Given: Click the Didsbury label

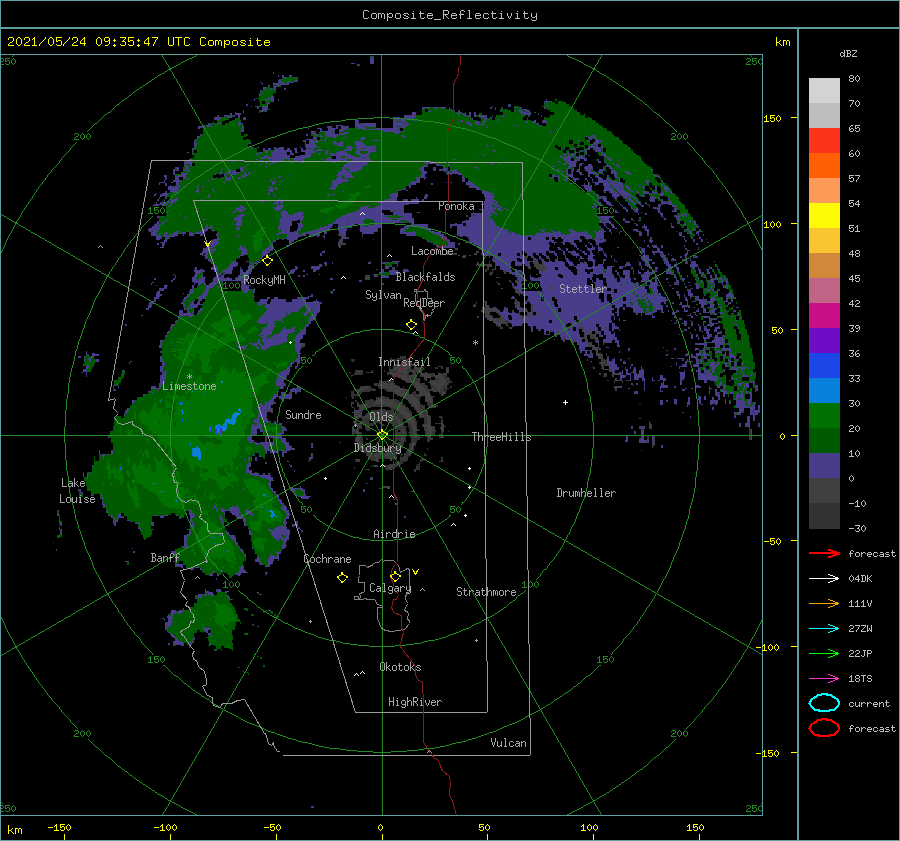Looking at the screenshot, I should tap(377, 448).
